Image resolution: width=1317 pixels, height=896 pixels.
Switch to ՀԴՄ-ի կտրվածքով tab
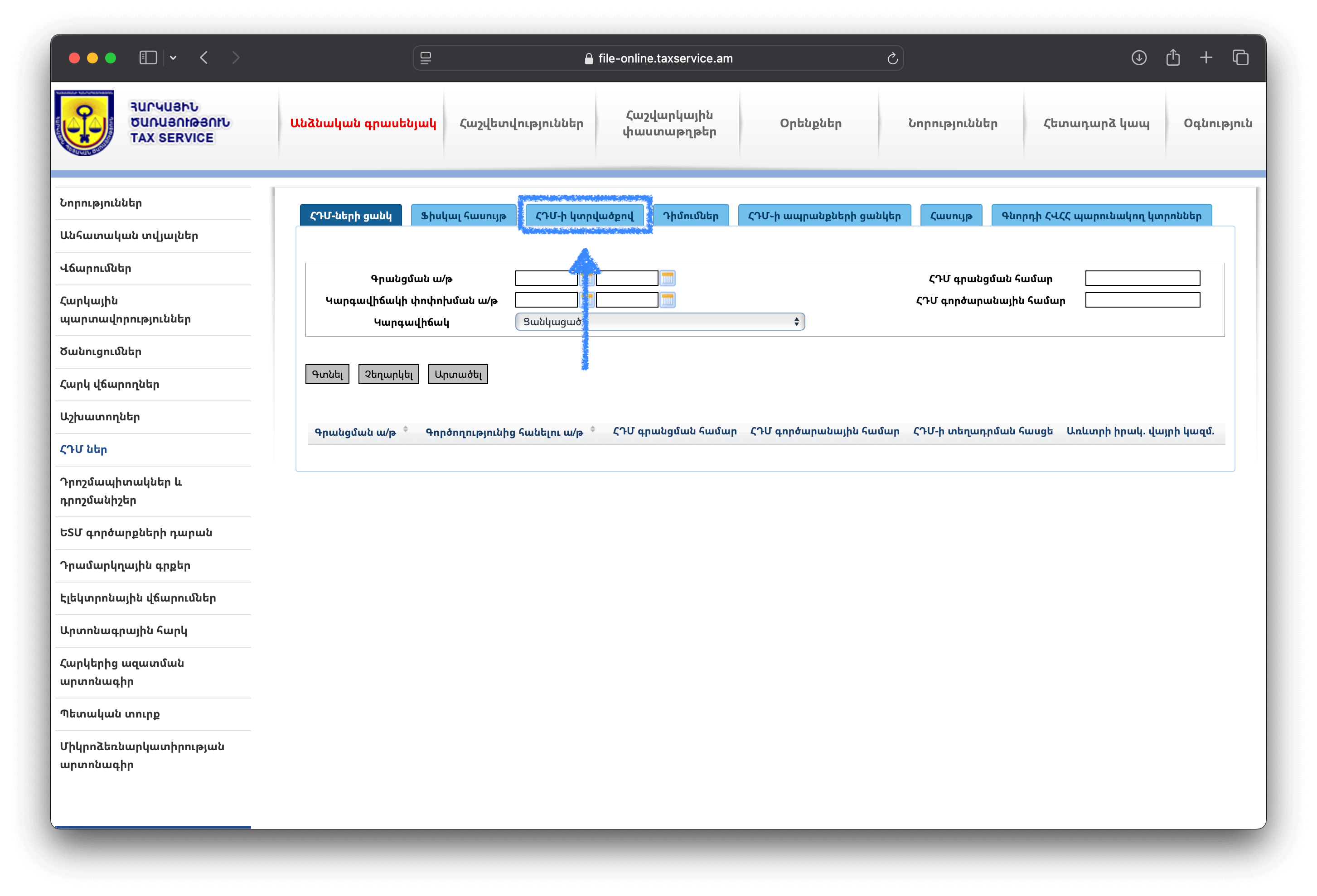(584, 216)
